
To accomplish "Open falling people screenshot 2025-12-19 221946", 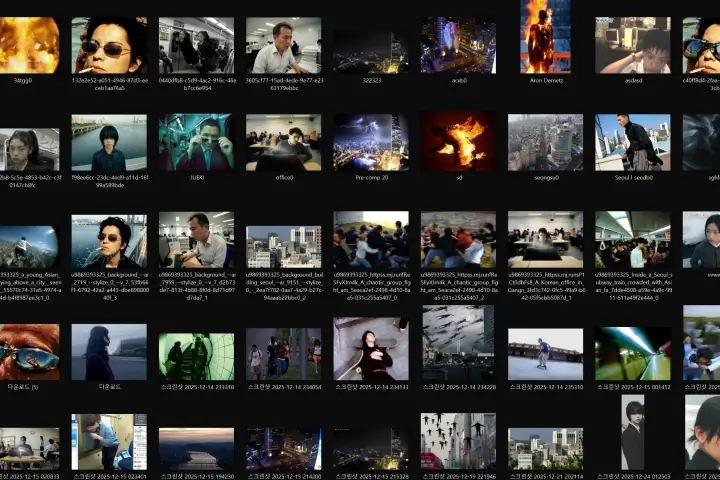I will coord(458,441).
